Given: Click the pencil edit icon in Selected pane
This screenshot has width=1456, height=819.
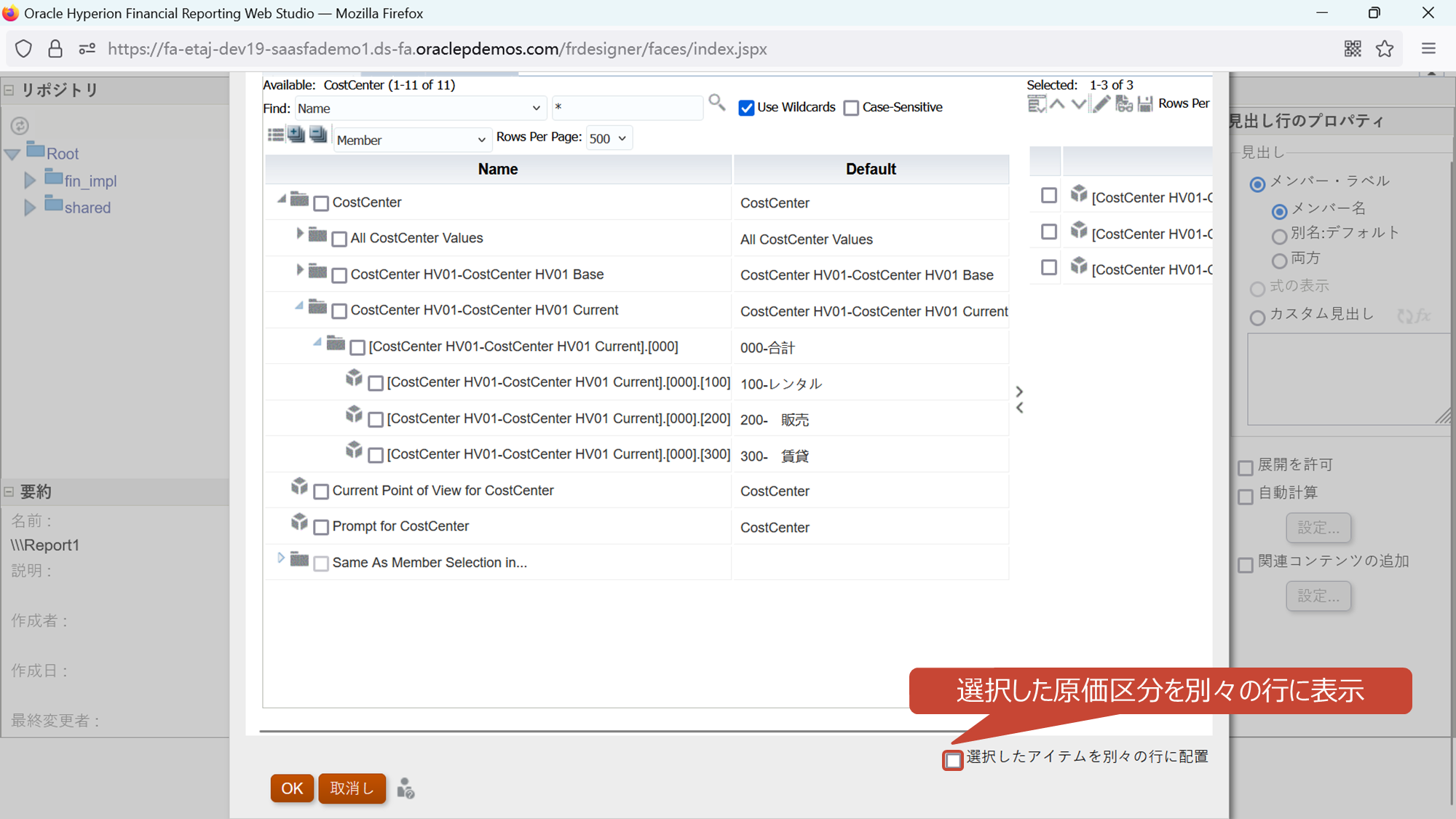Looking at the screenshot, I should click(1101, 104).
